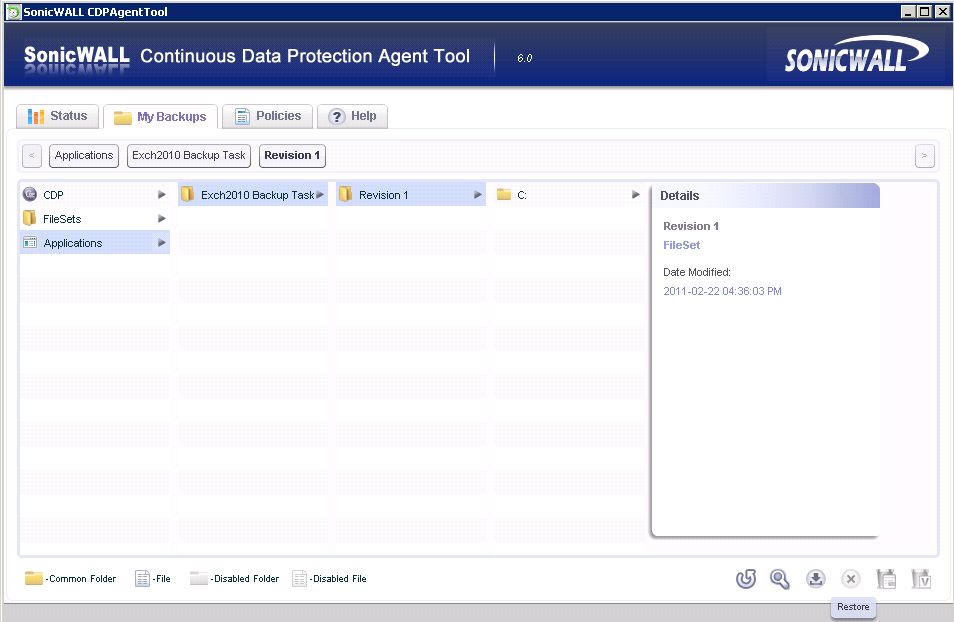Expand arrow beside Exch2010 Backup Task row
Screen dimensions: 954x622
(320, 195)
